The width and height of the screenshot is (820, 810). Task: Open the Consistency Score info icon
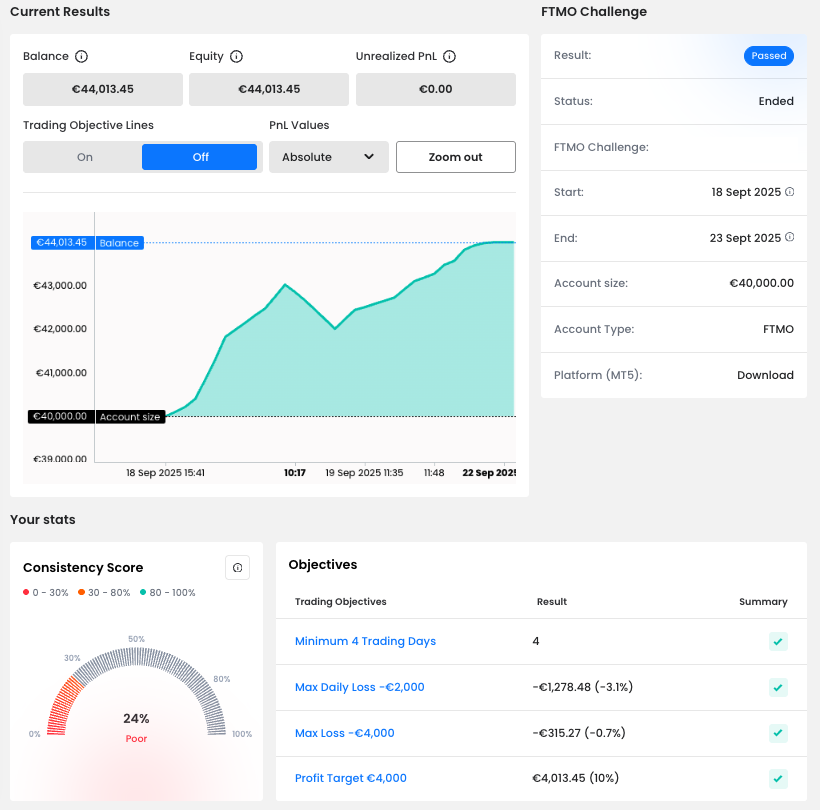[237, 568]
